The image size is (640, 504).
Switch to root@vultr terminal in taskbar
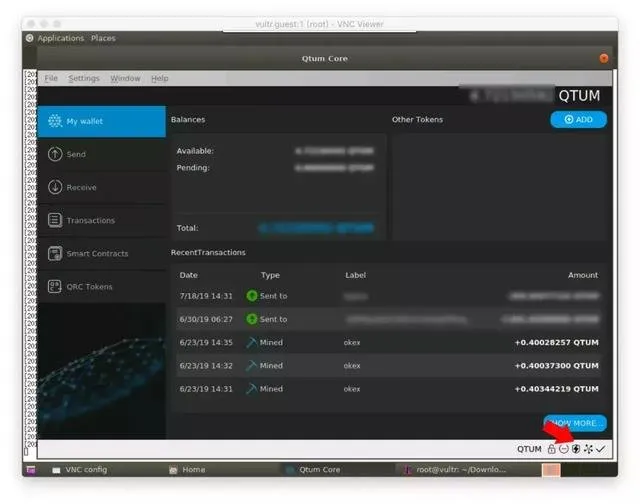point(455,469)
